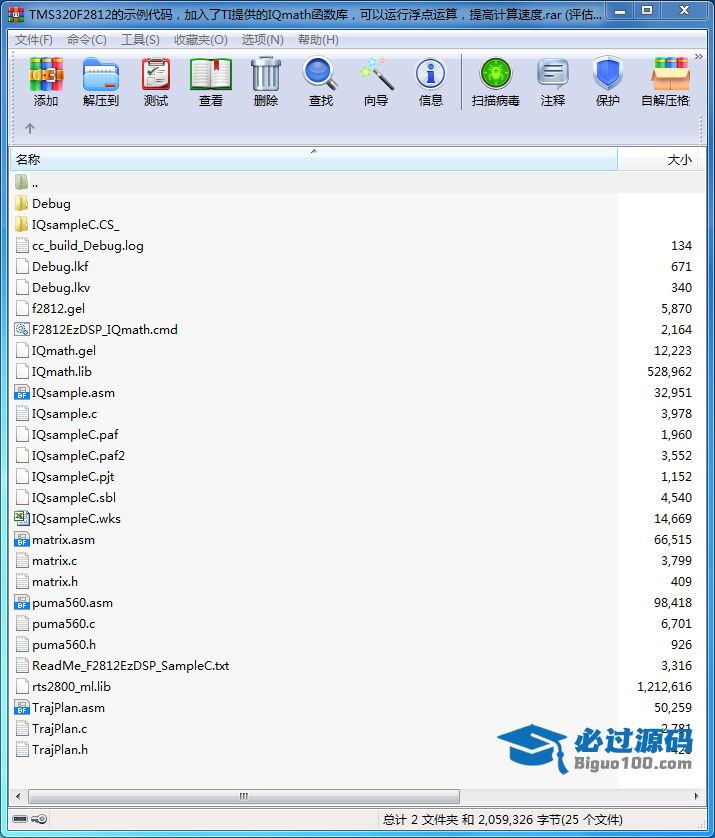Image resolution: width=715 pixels, height=838 pixels.
Task: Select file Debug.lkf
Action: coord(60,267)
